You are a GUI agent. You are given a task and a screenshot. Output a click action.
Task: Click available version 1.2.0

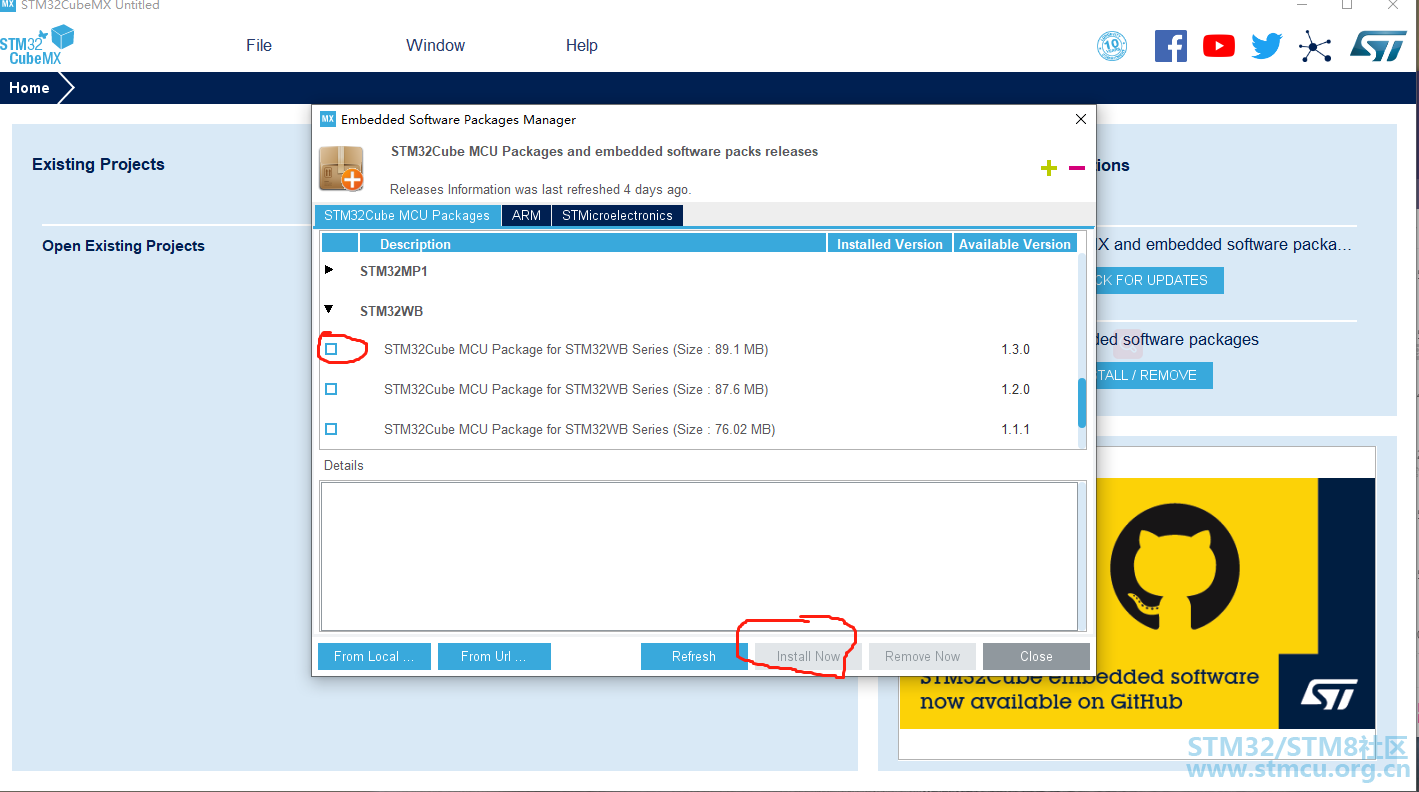tap(1016, 389)
